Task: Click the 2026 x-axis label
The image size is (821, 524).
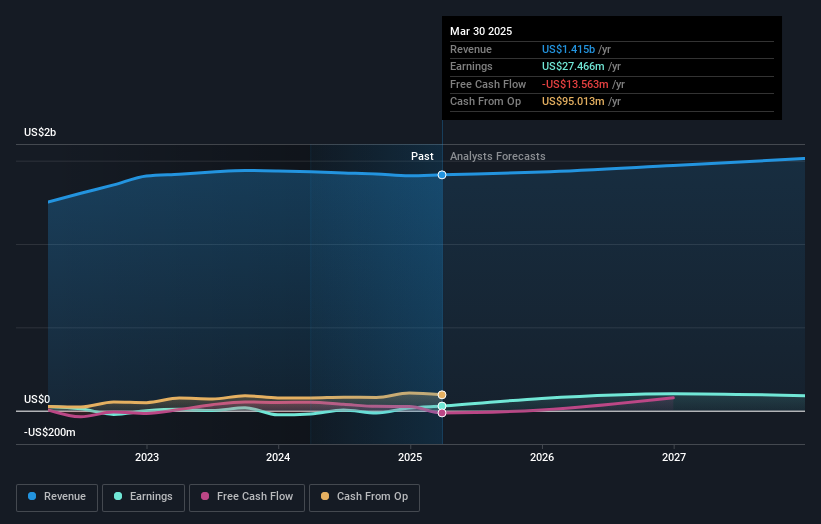Action: point(542,457)
